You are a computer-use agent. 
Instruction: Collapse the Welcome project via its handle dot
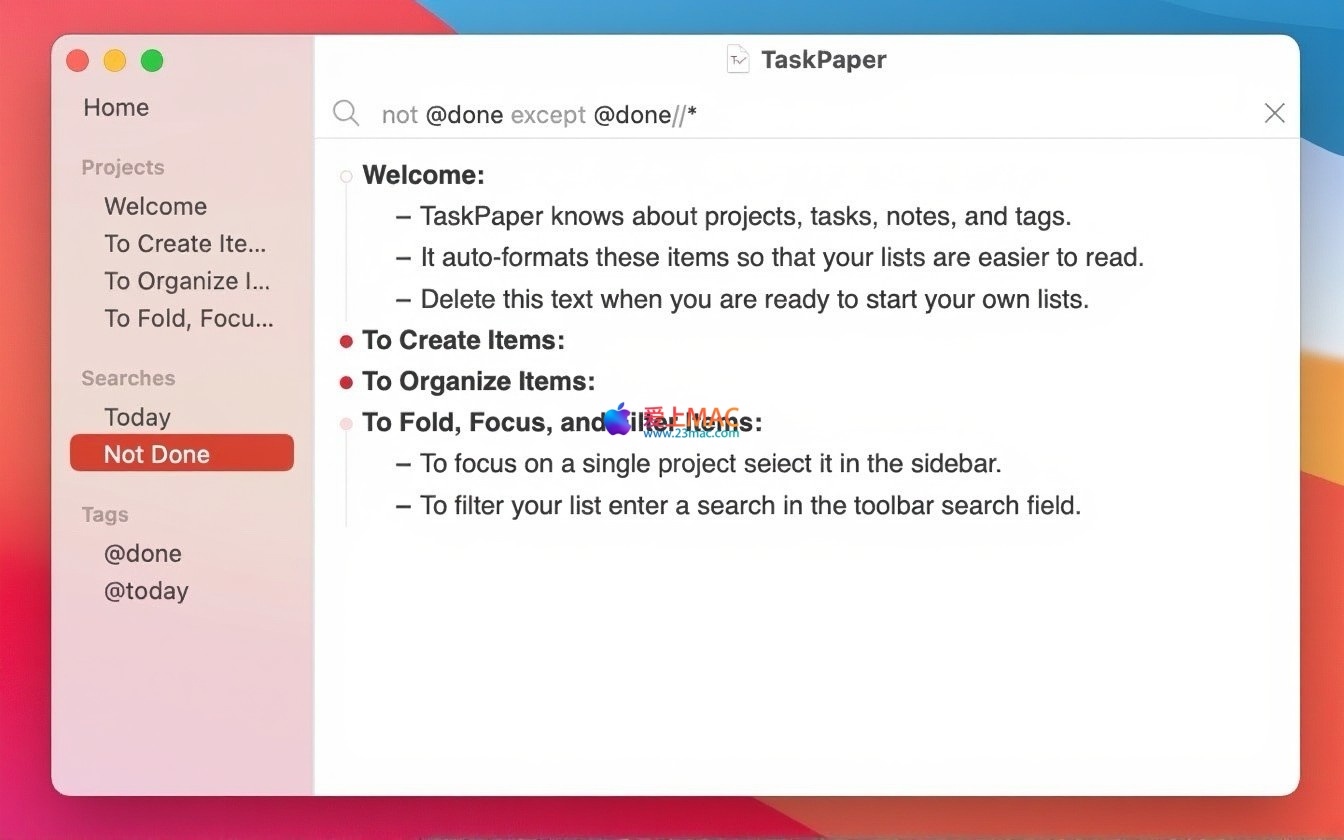pos(346,177)
